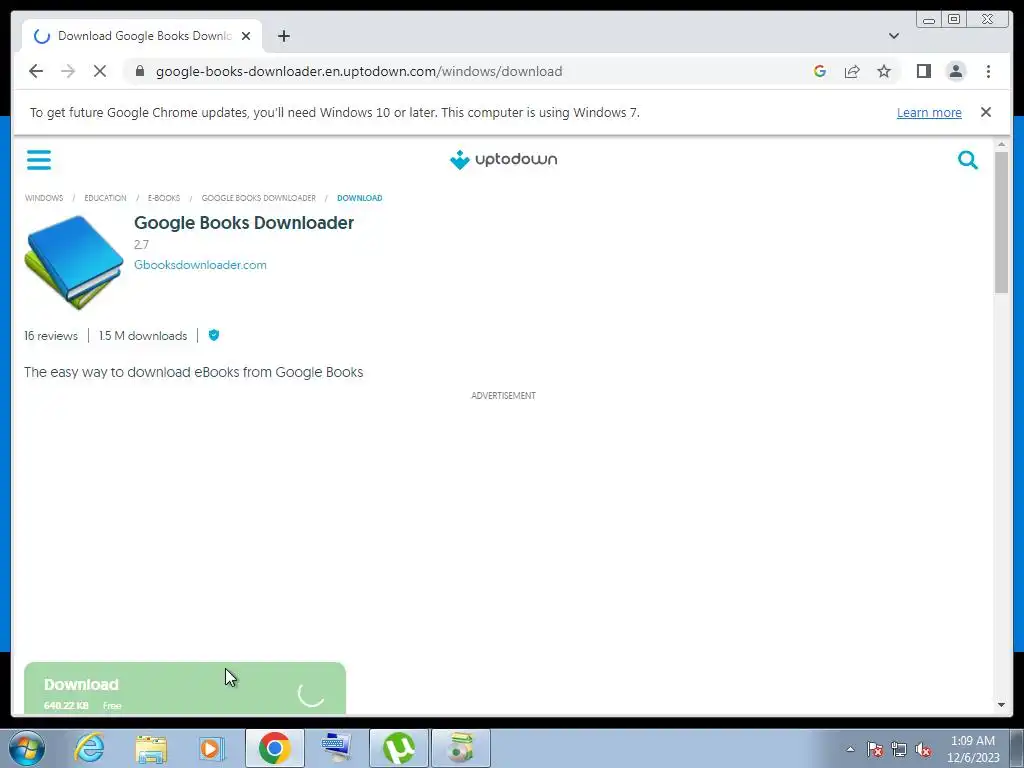The height and width of the screenshot is (768, 1024).
Task: Go back with Chrome's back arrow
Action: 36,71
